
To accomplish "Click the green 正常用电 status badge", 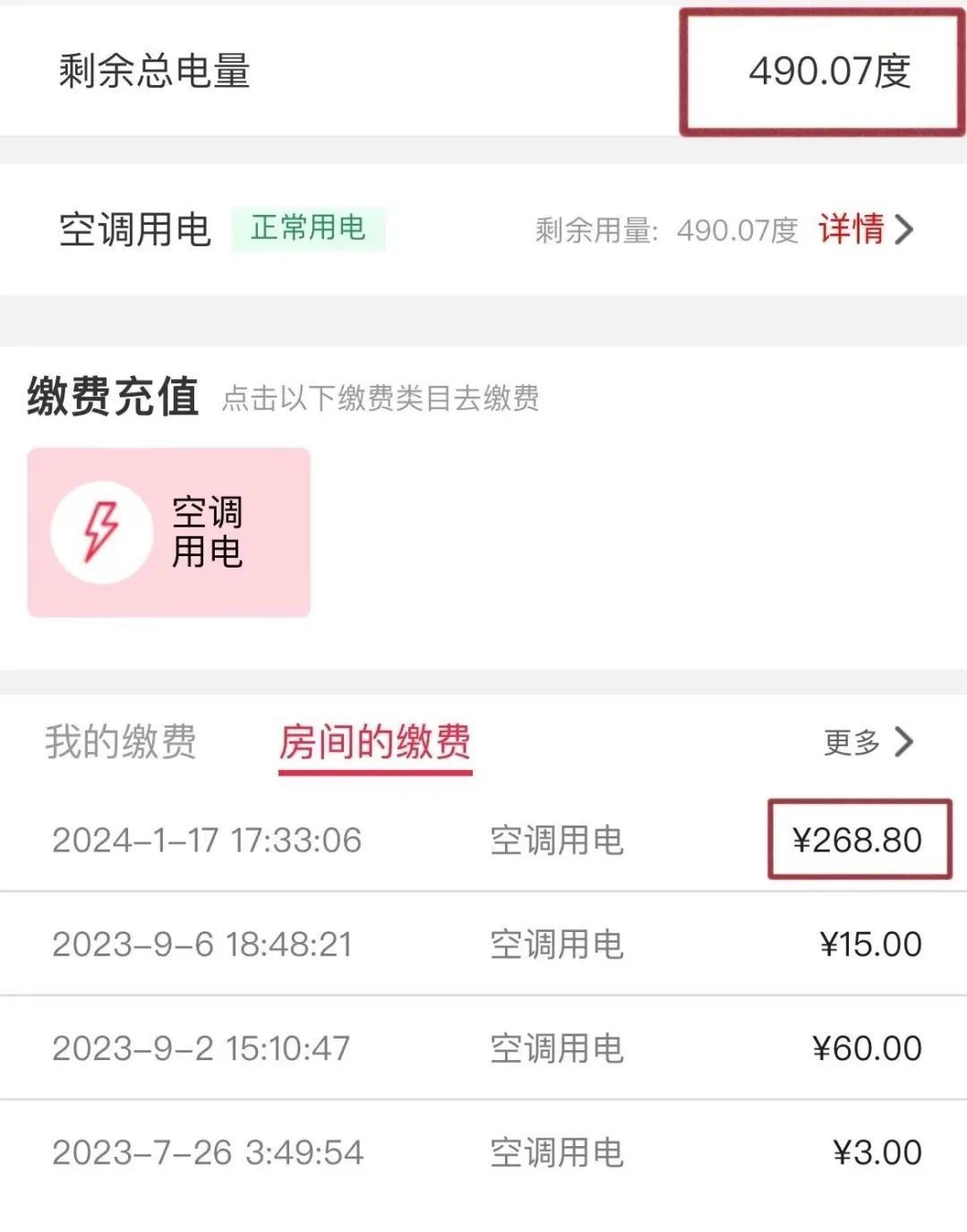I will click(308, 228).
